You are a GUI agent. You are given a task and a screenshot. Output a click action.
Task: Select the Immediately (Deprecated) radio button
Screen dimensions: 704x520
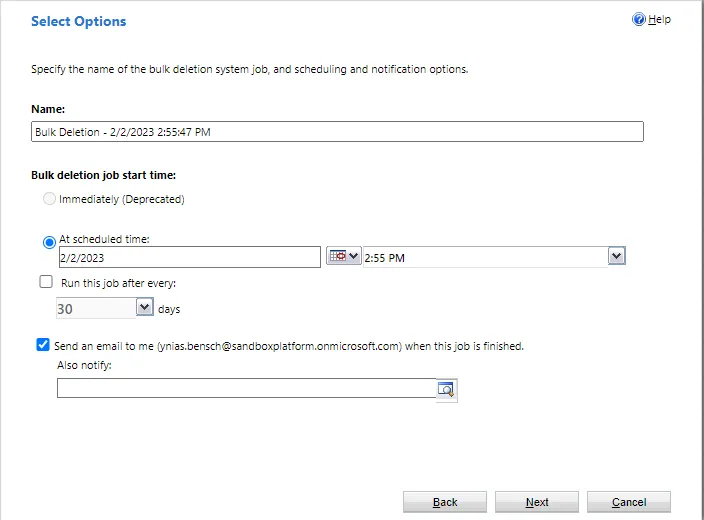49,198
